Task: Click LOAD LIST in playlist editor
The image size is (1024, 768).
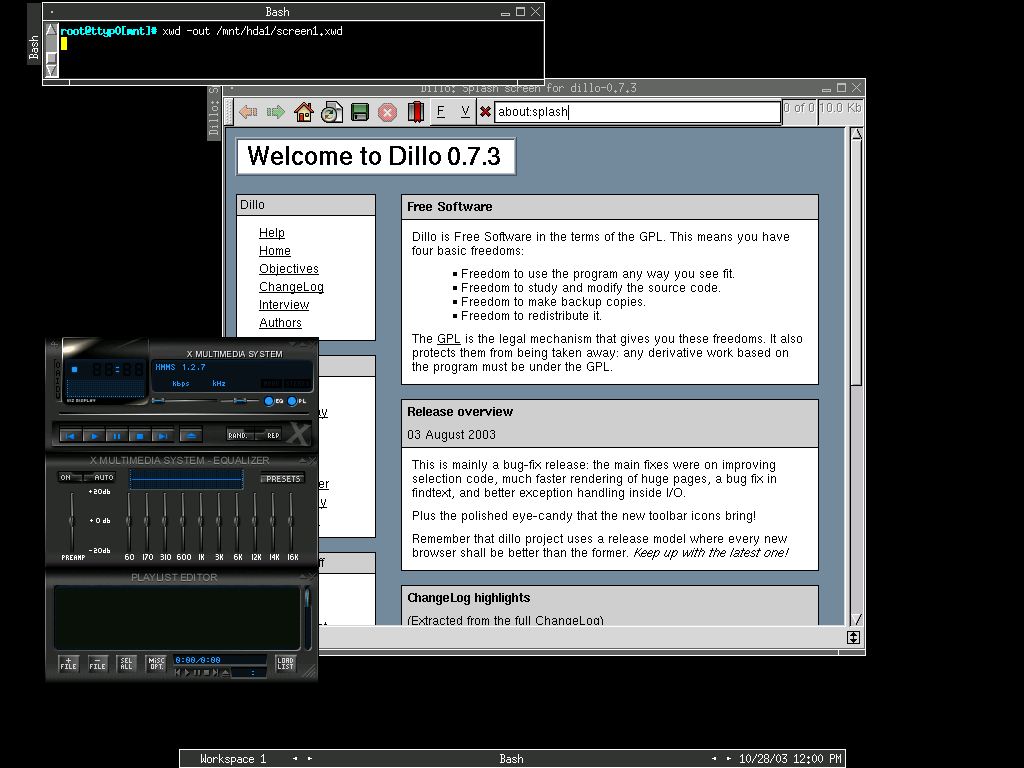Action: (285, 664)
